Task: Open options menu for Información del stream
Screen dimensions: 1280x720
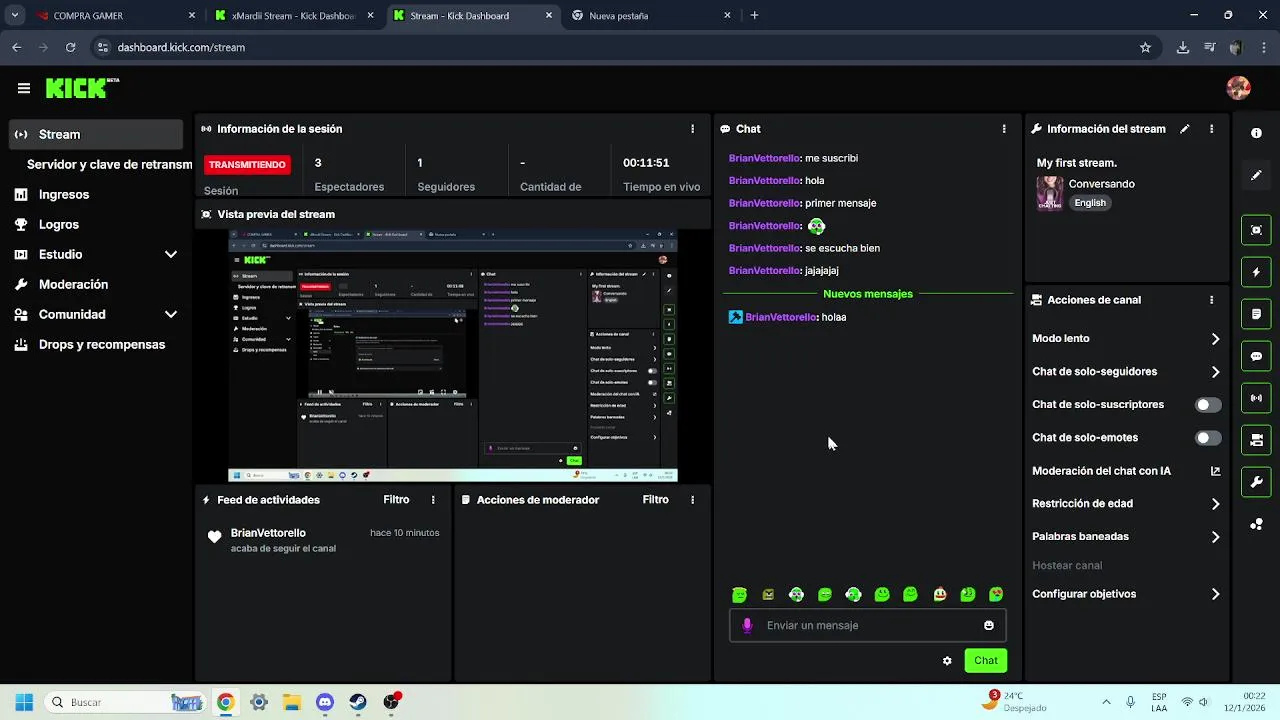Action: click(1211, 129)
